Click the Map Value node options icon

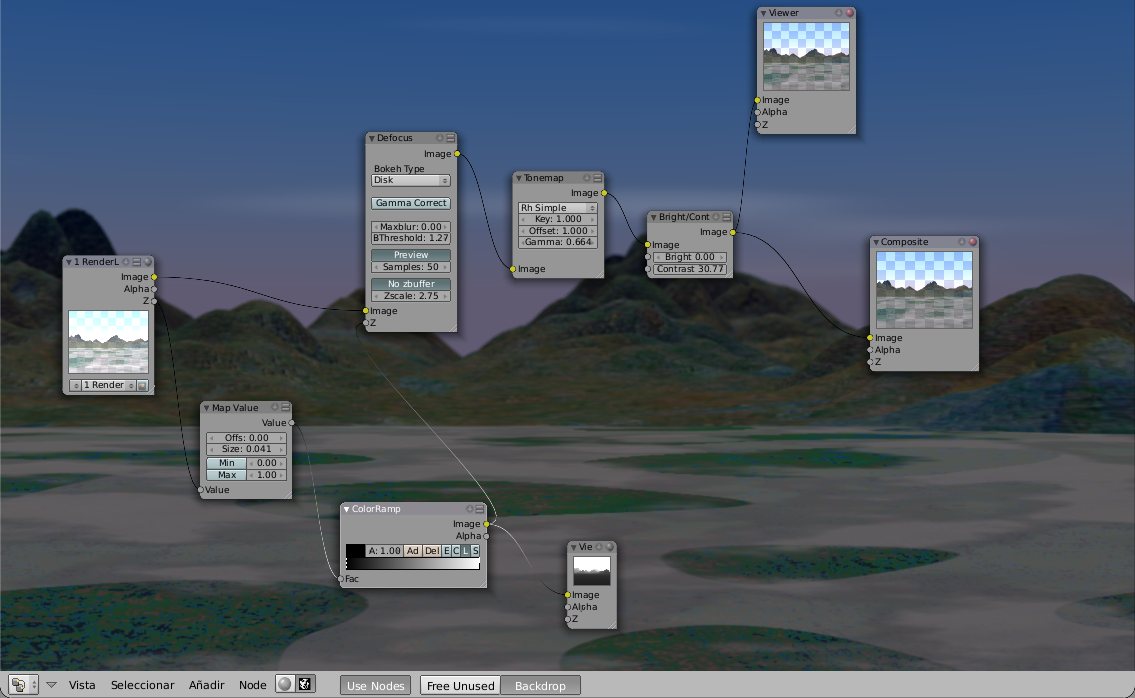tap(285, 408)
